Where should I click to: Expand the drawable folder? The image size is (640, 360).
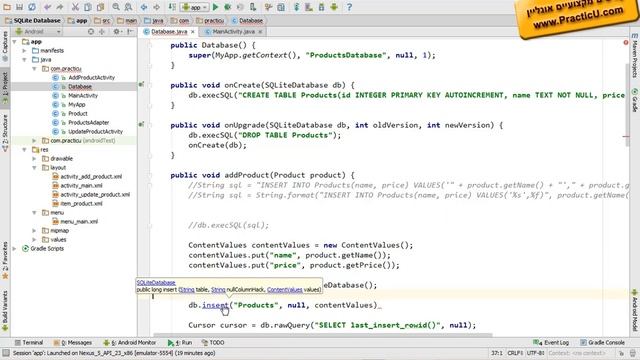(34, 158)
